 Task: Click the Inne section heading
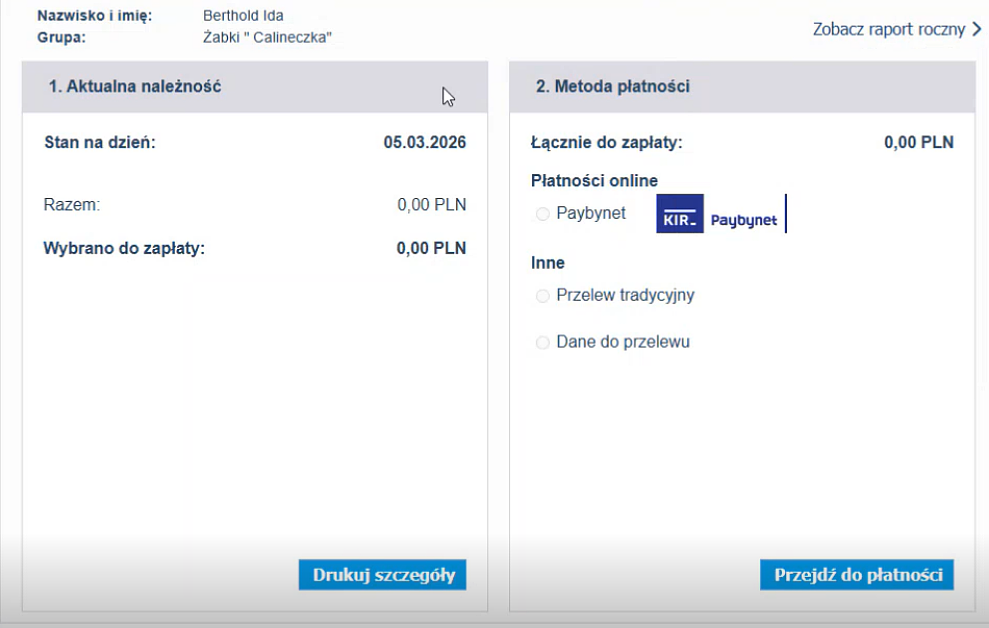[548, 263]
